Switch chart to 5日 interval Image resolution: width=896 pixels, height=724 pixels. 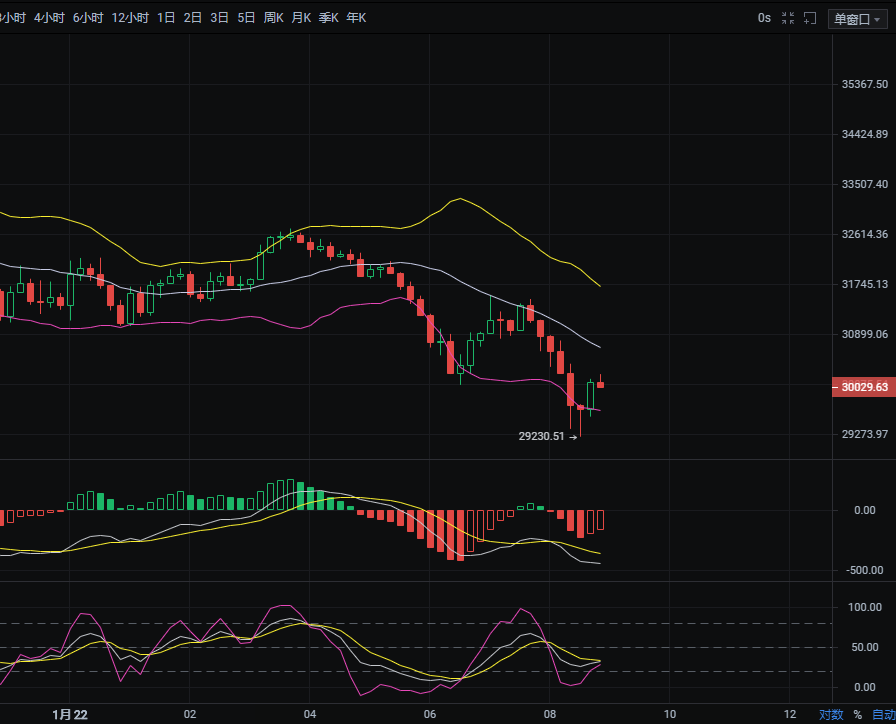tap(246, 18)
